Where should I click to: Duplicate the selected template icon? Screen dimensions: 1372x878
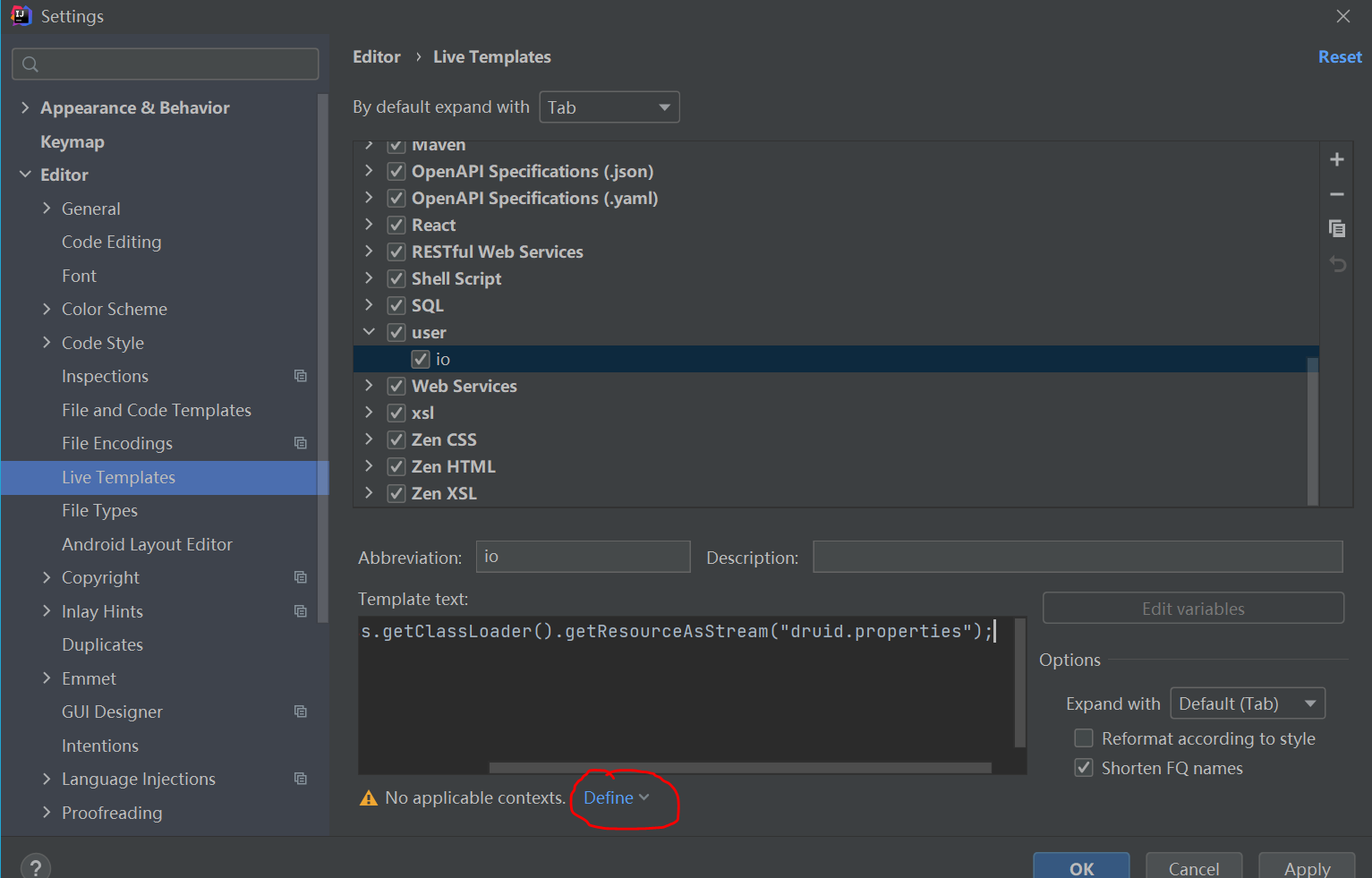pos(1337,228)
